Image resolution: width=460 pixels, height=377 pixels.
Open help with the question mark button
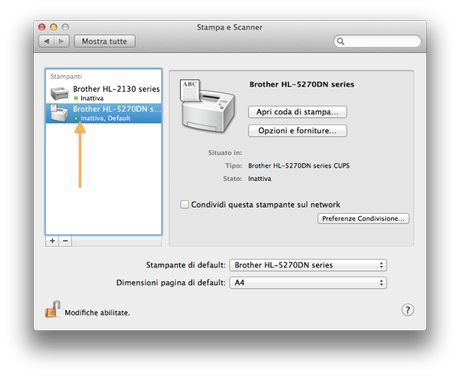[x=407, y=310]
